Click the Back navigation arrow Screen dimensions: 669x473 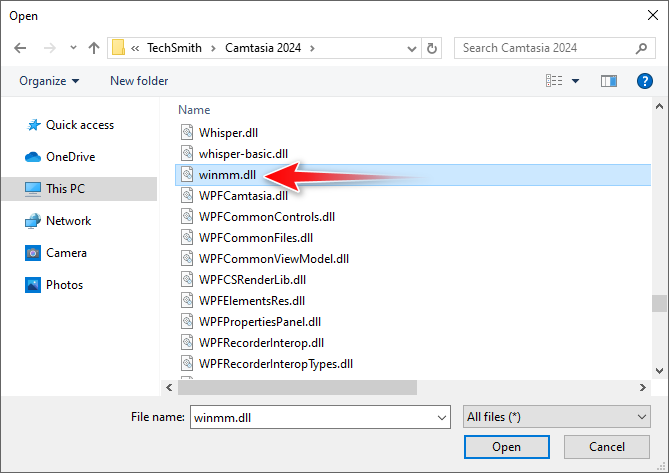20,48
